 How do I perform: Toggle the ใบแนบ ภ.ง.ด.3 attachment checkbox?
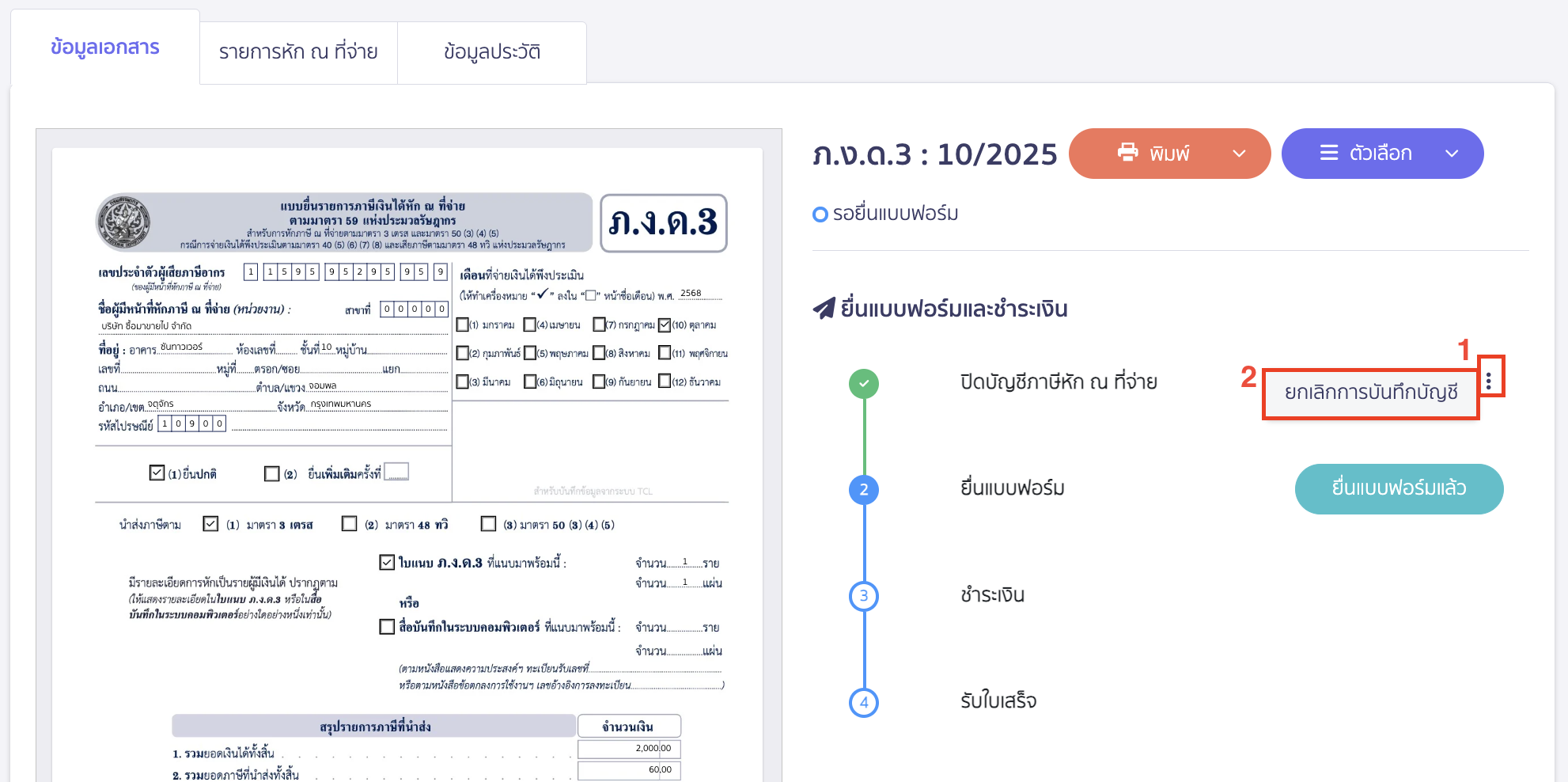click(385, 563)
